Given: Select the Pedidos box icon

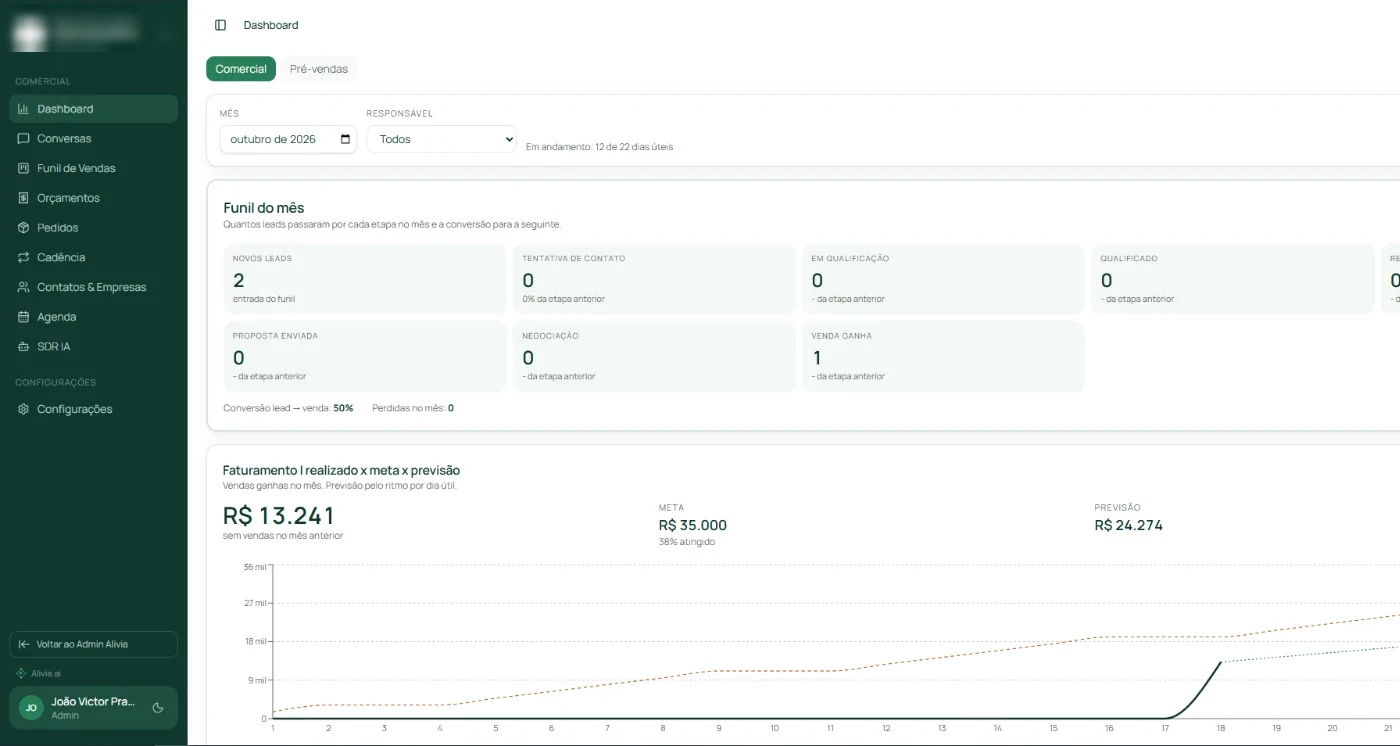Looking at the screenshot, I should (24, 228).
